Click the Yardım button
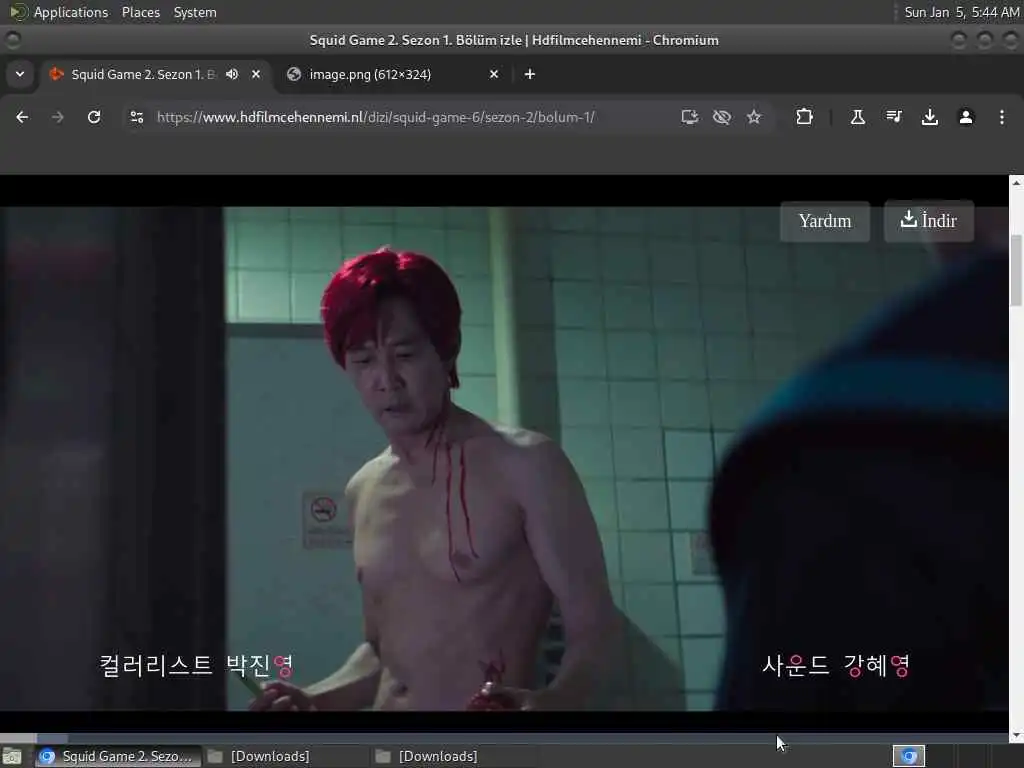Image resolution: width=1024 pixels, height=768 pixels. [825, 221]
